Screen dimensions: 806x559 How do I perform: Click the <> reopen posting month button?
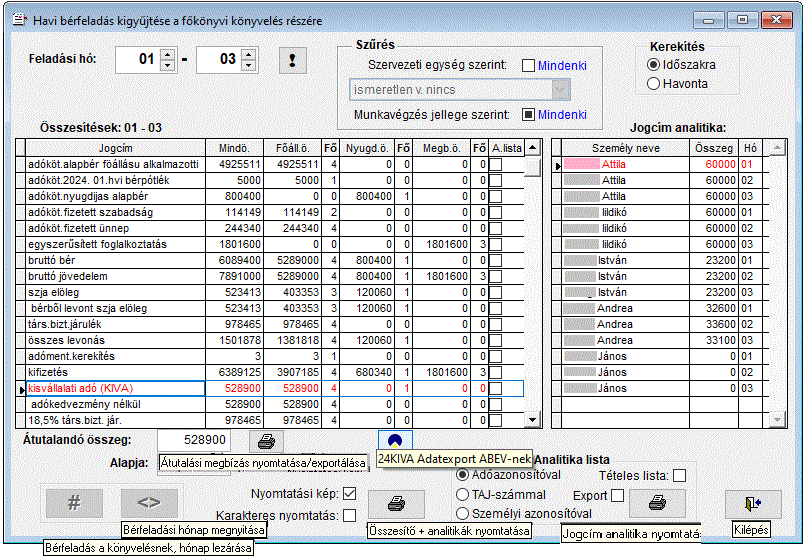coord(149,502)
